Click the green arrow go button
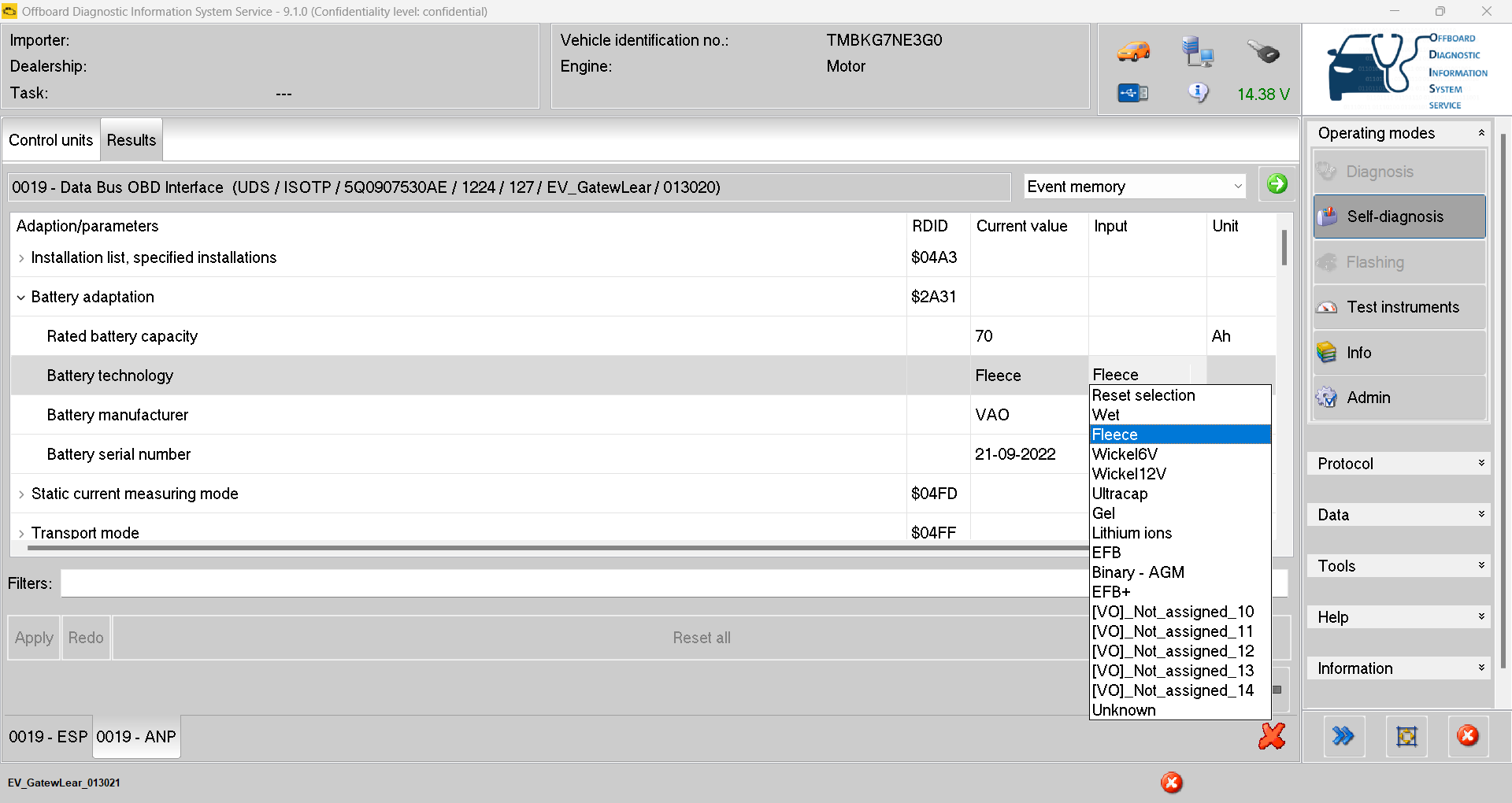1512x803 pixels. pos(1277,184)
